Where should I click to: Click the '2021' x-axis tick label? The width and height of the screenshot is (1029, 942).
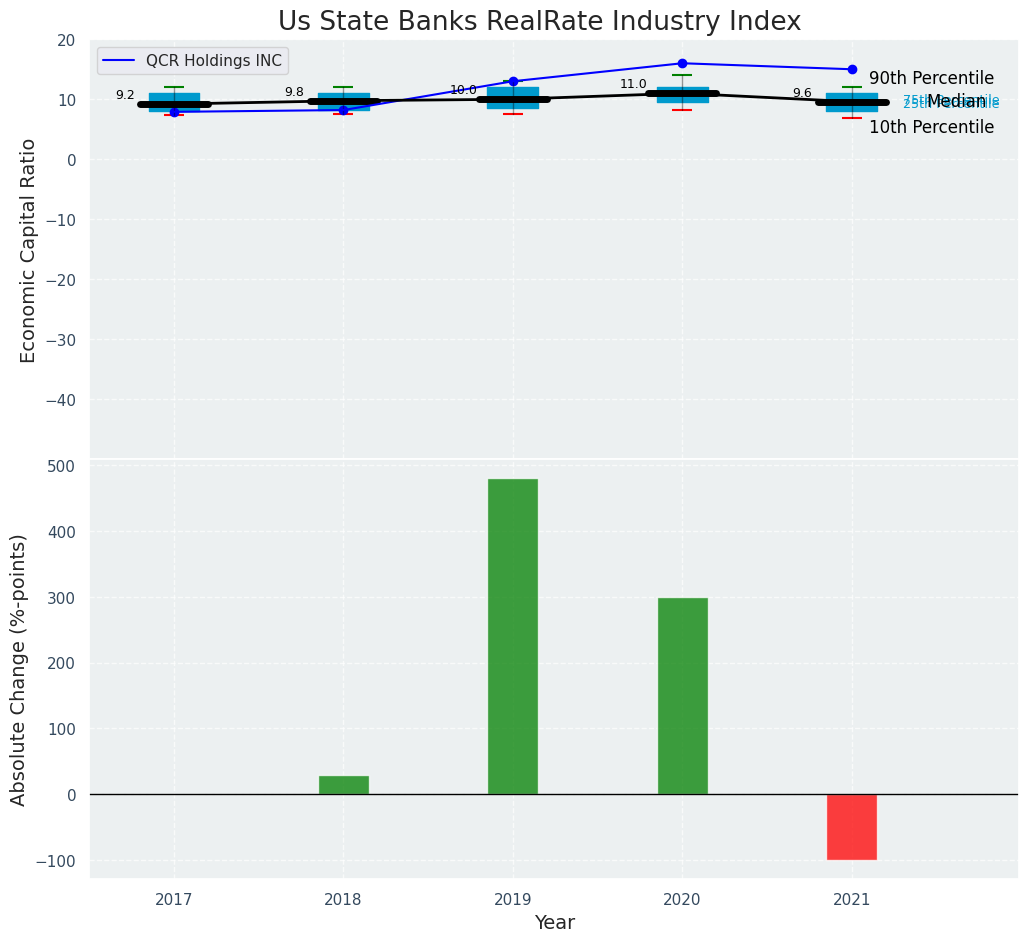pyautogui.click(x=852, y=899)
